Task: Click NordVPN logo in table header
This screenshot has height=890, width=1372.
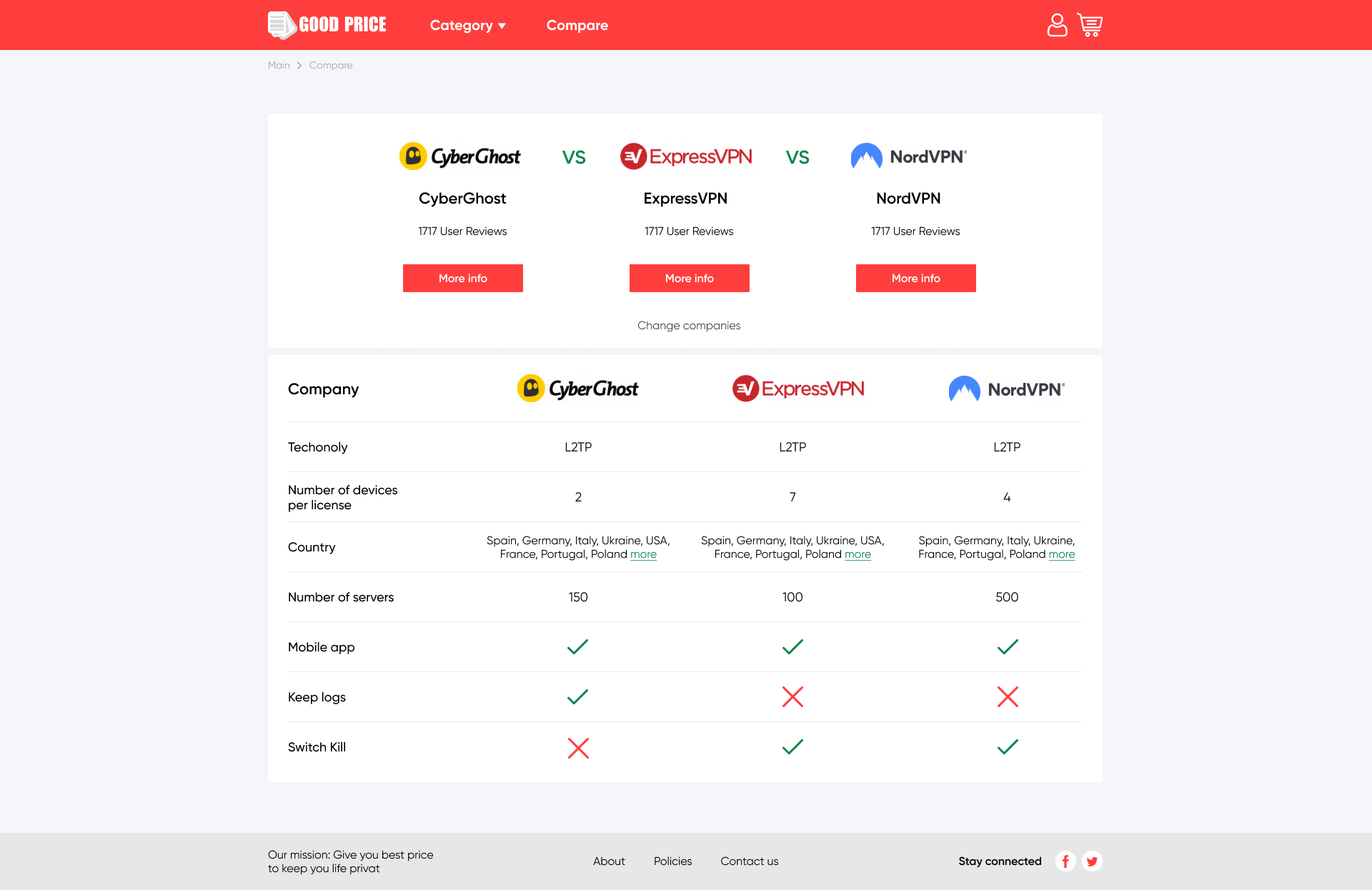Action: 1006,389
